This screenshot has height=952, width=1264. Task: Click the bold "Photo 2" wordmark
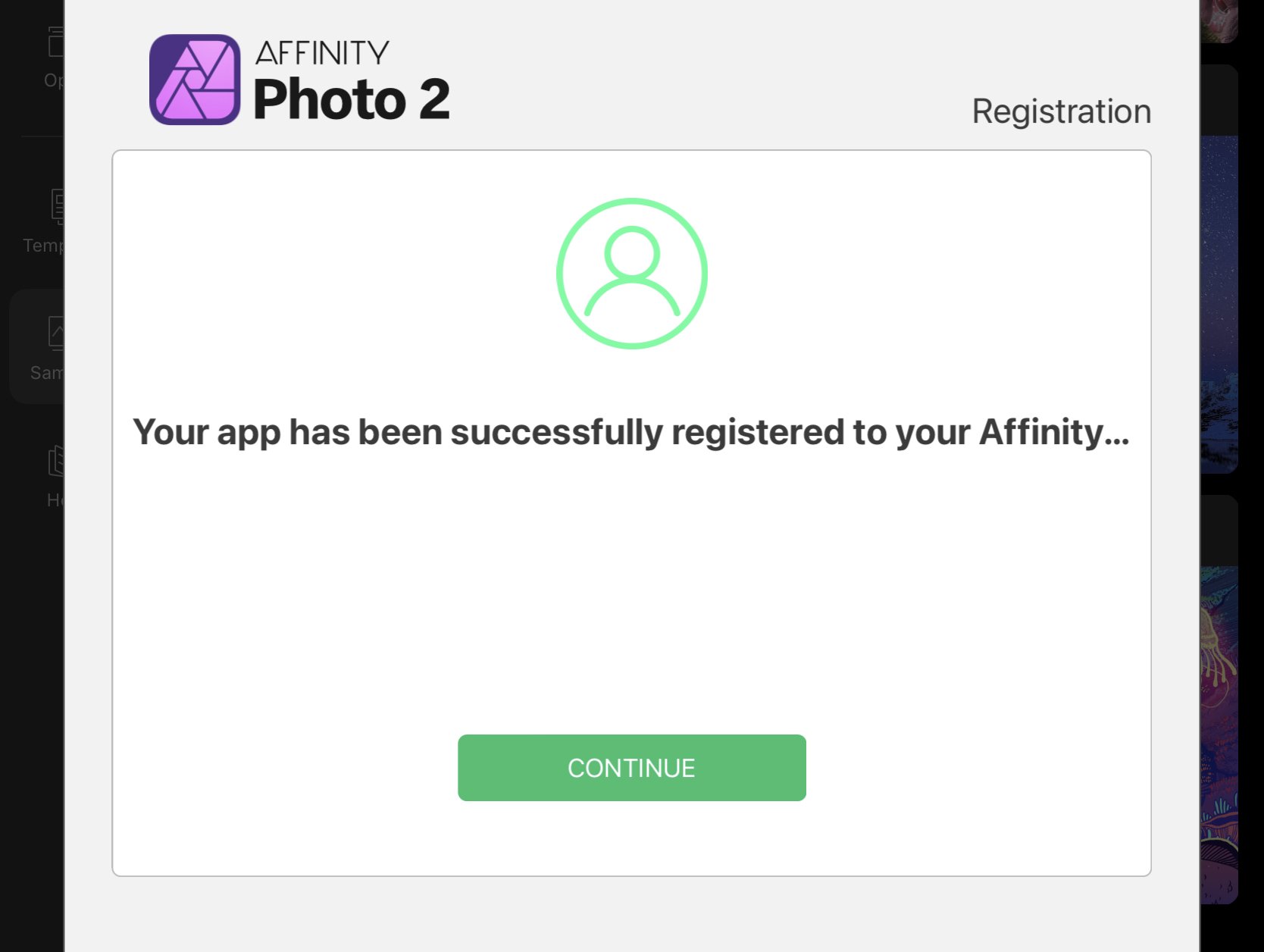tap(352, 100)
